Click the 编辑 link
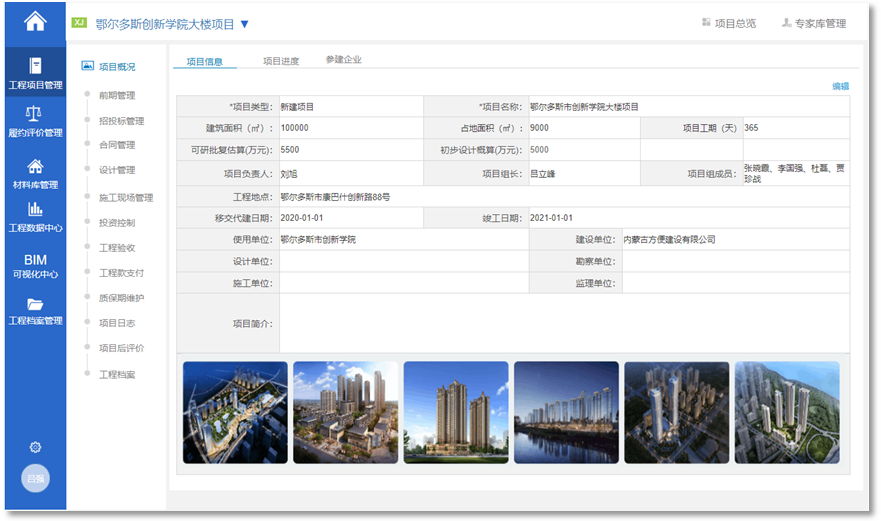This screenshot has width=881, height=521. click(x=840, y=87)
